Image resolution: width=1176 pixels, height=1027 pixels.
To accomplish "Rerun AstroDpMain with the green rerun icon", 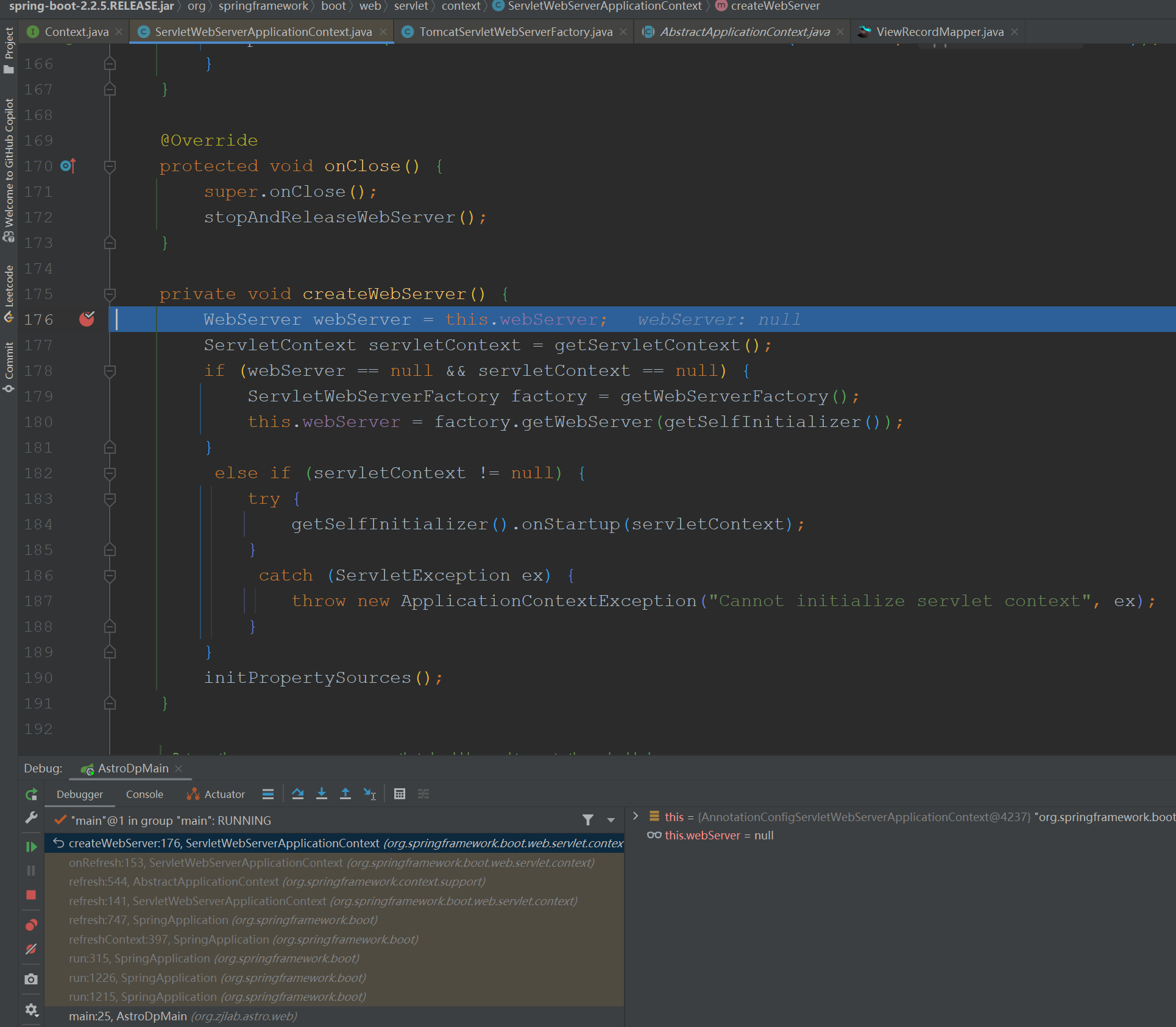I will [31, 794].
